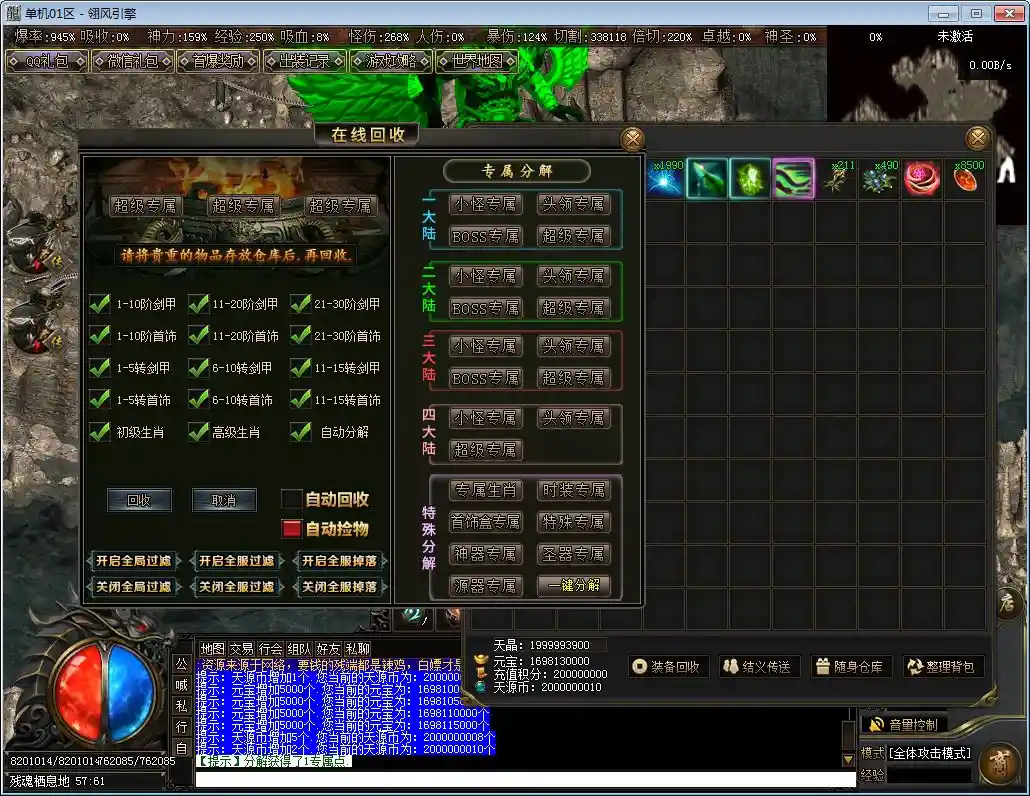Click 开启全局过滤 button
The image size is (1030, 796).
coord(134,561)
